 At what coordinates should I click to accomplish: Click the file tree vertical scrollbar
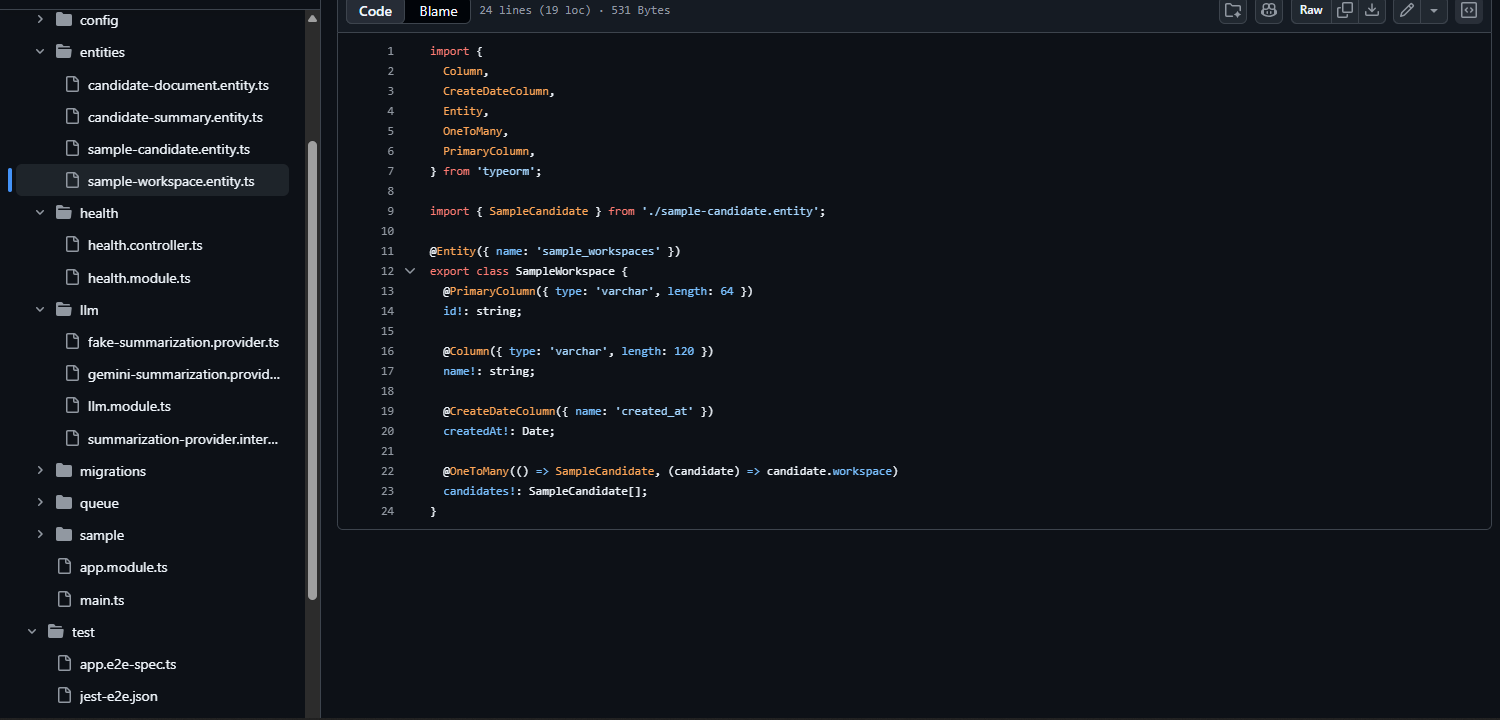(x=312, y=370)
